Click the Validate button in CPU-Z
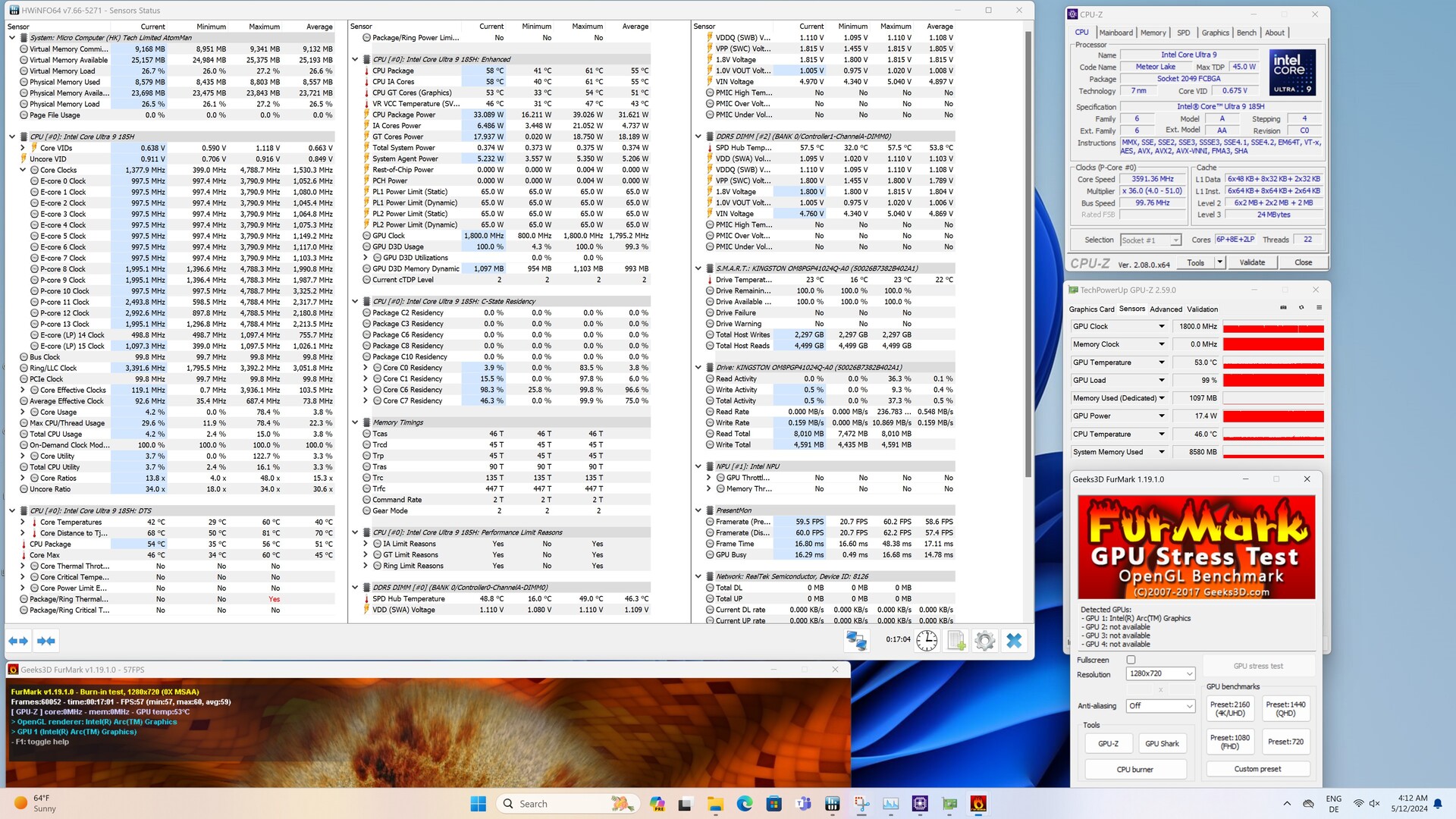Screen dimensions: 1456x819 pos(1251,262)
